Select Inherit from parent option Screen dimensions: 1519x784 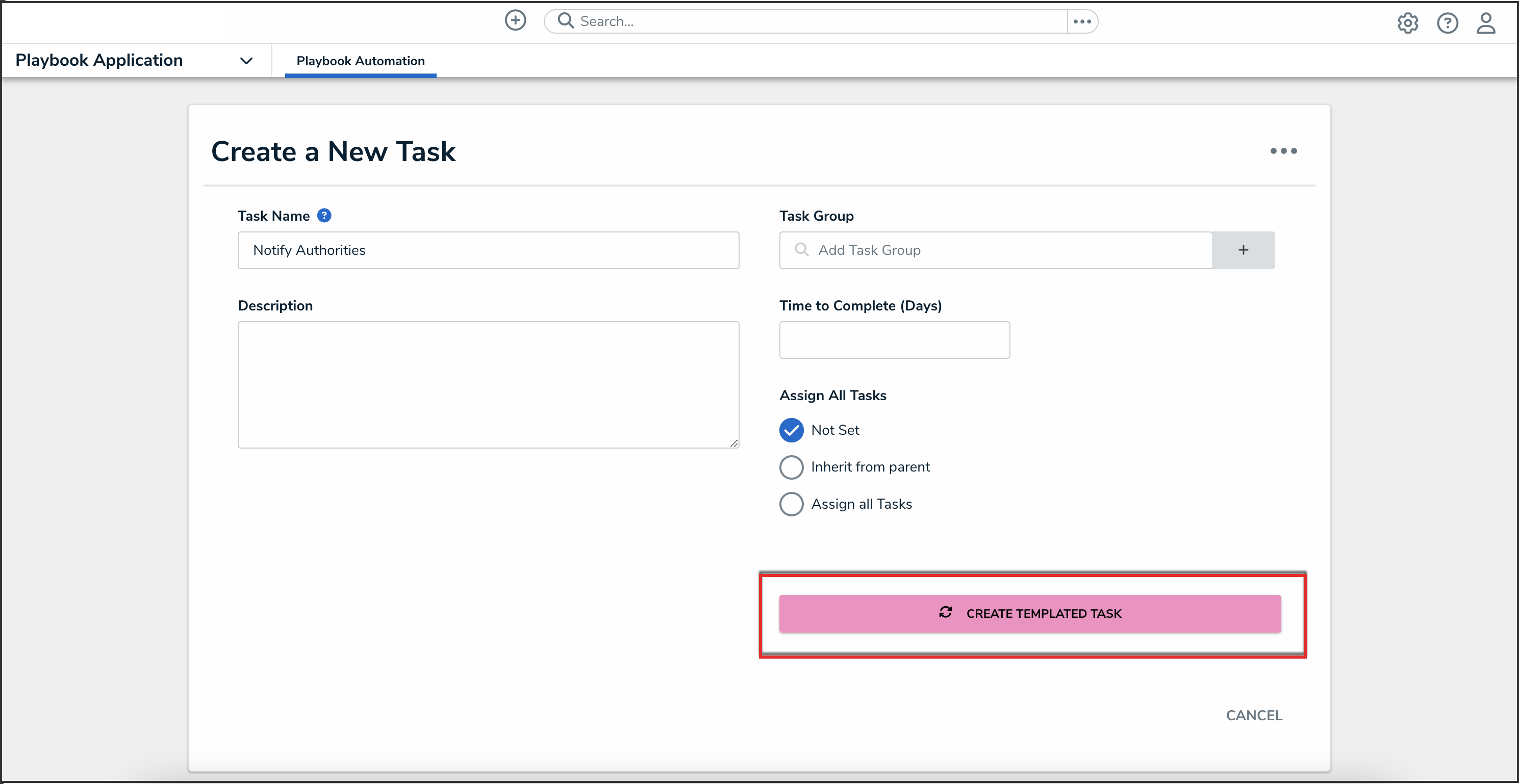pyautogui.click(x=791, y=467)
